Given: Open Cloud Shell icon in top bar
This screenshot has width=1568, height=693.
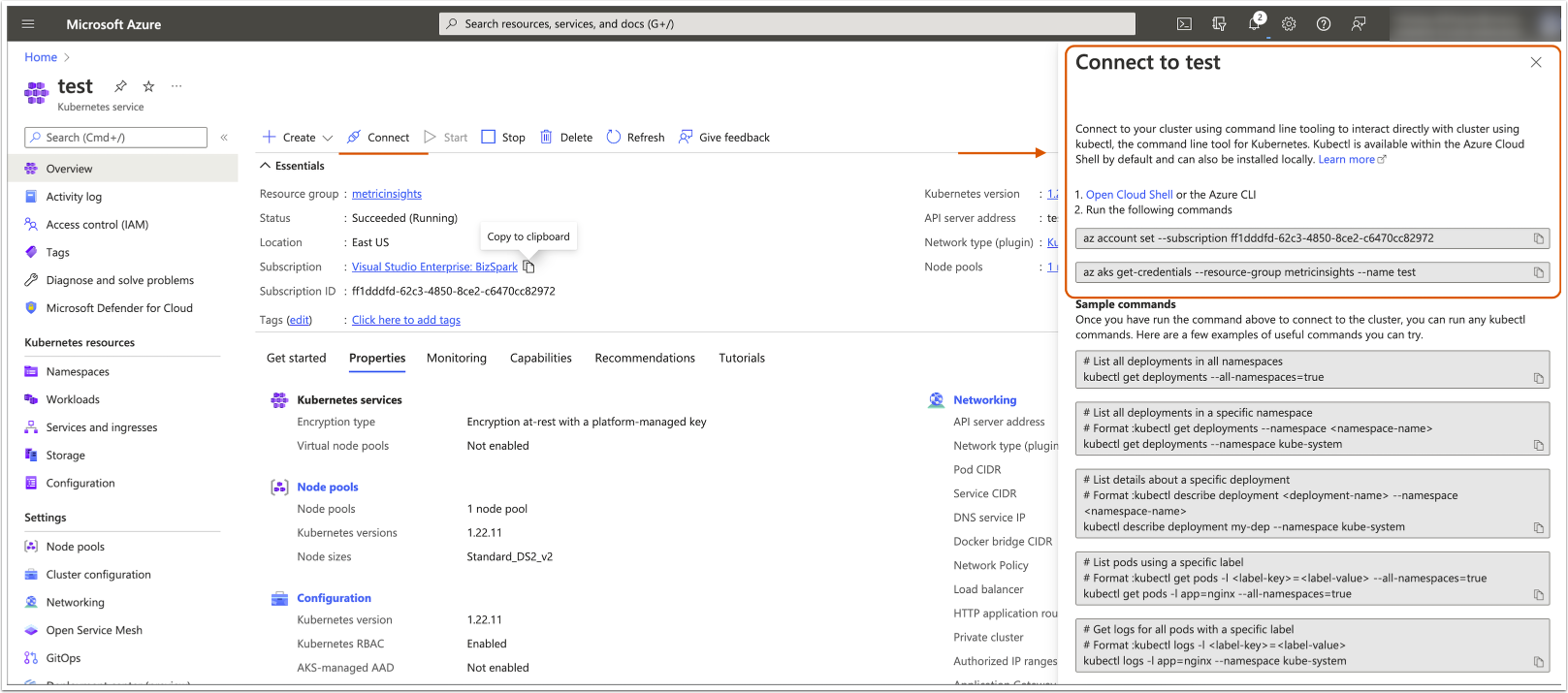Looking at the screenshot, I should 1184,24.
